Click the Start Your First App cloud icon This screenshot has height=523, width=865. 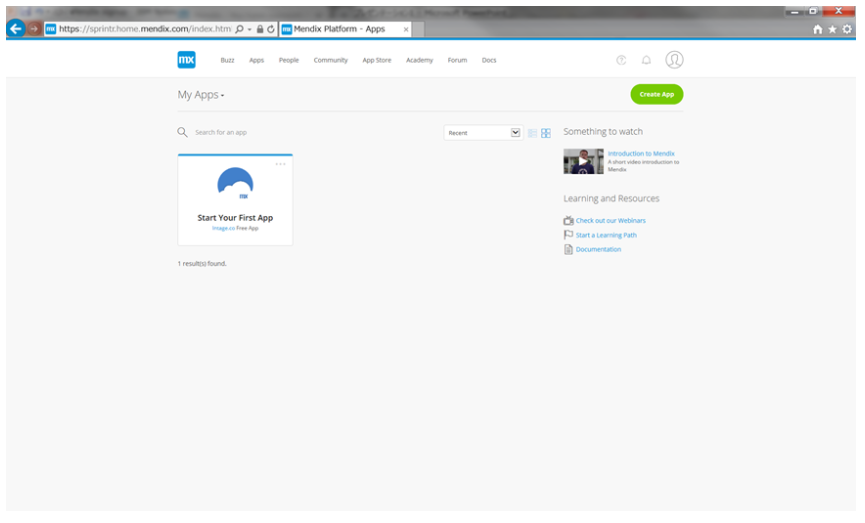coord(236,183)
